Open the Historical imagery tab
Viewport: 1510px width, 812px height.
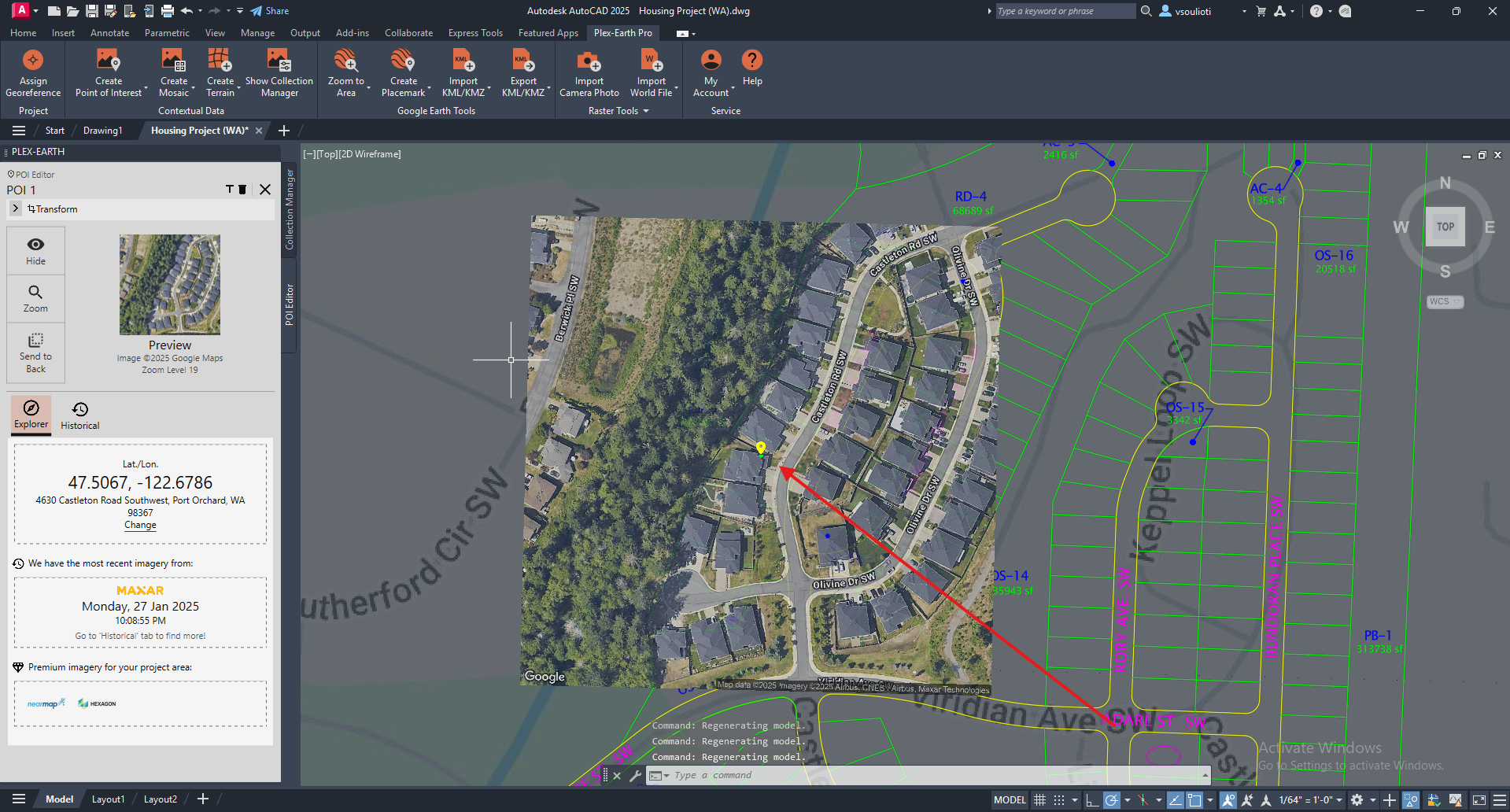pyautogui.click(x=80, y=415)
